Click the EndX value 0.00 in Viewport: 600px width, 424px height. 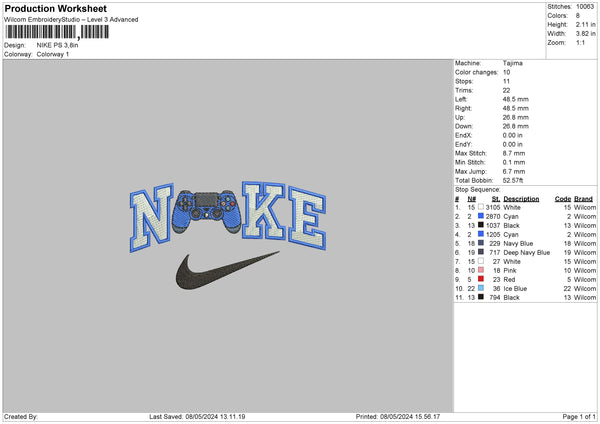pyautogui.click(x=512, y=135)
